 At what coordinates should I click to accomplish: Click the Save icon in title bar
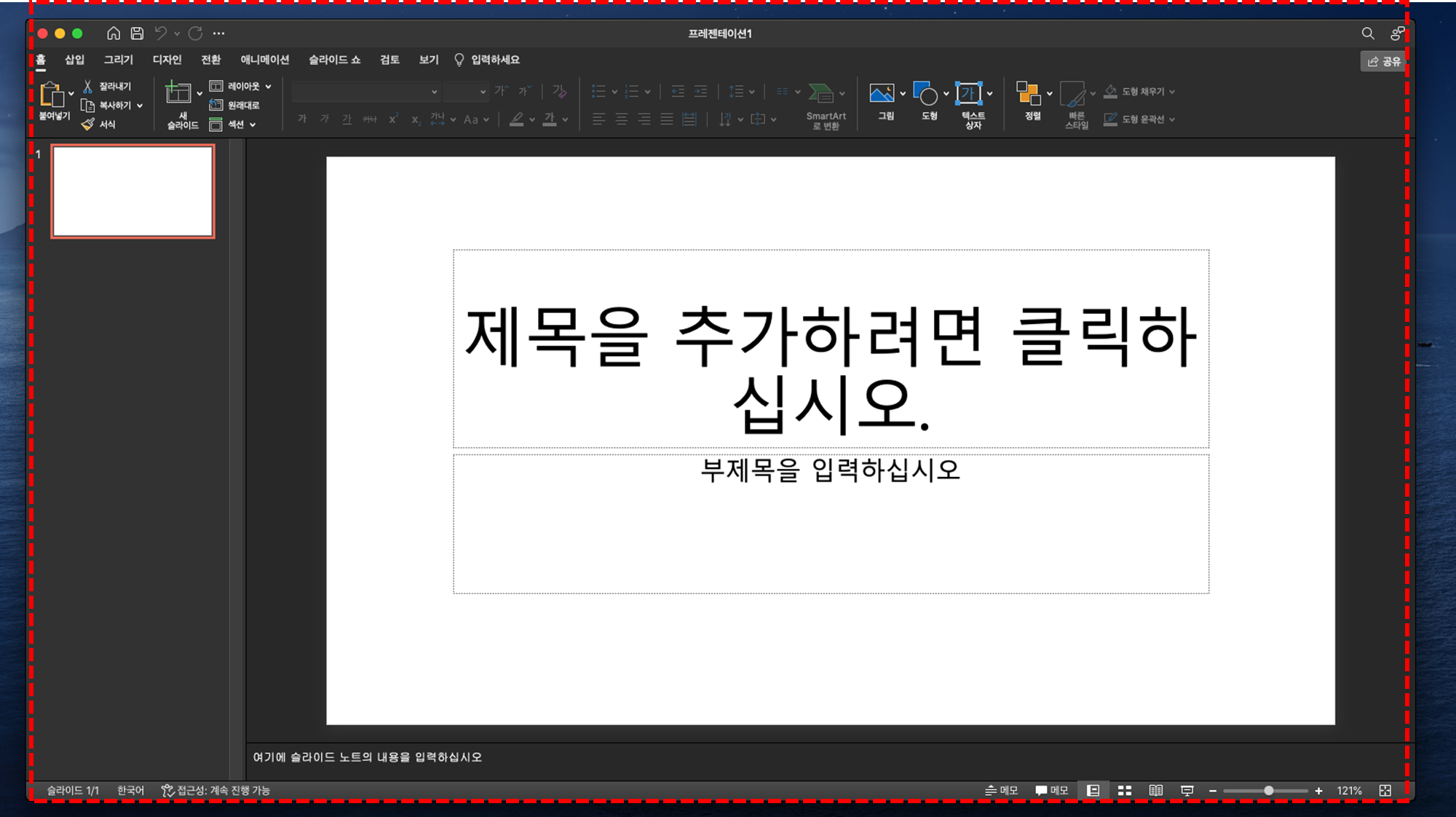[x=137, y=33]
